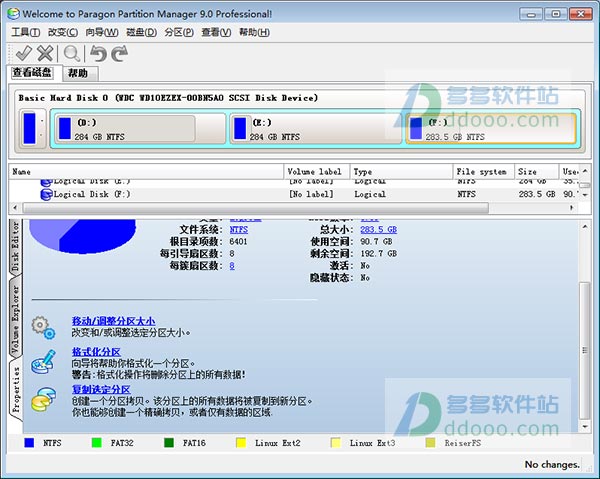Viewport: 600px width, 479px height.
Task: Click the Logical Disk (F:) row icon
Action: point(46,194)
